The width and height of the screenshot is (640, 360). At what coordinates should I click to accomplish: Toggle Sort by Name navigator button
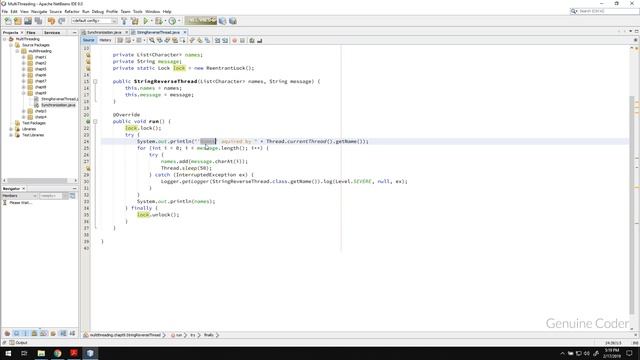point(63,333)
